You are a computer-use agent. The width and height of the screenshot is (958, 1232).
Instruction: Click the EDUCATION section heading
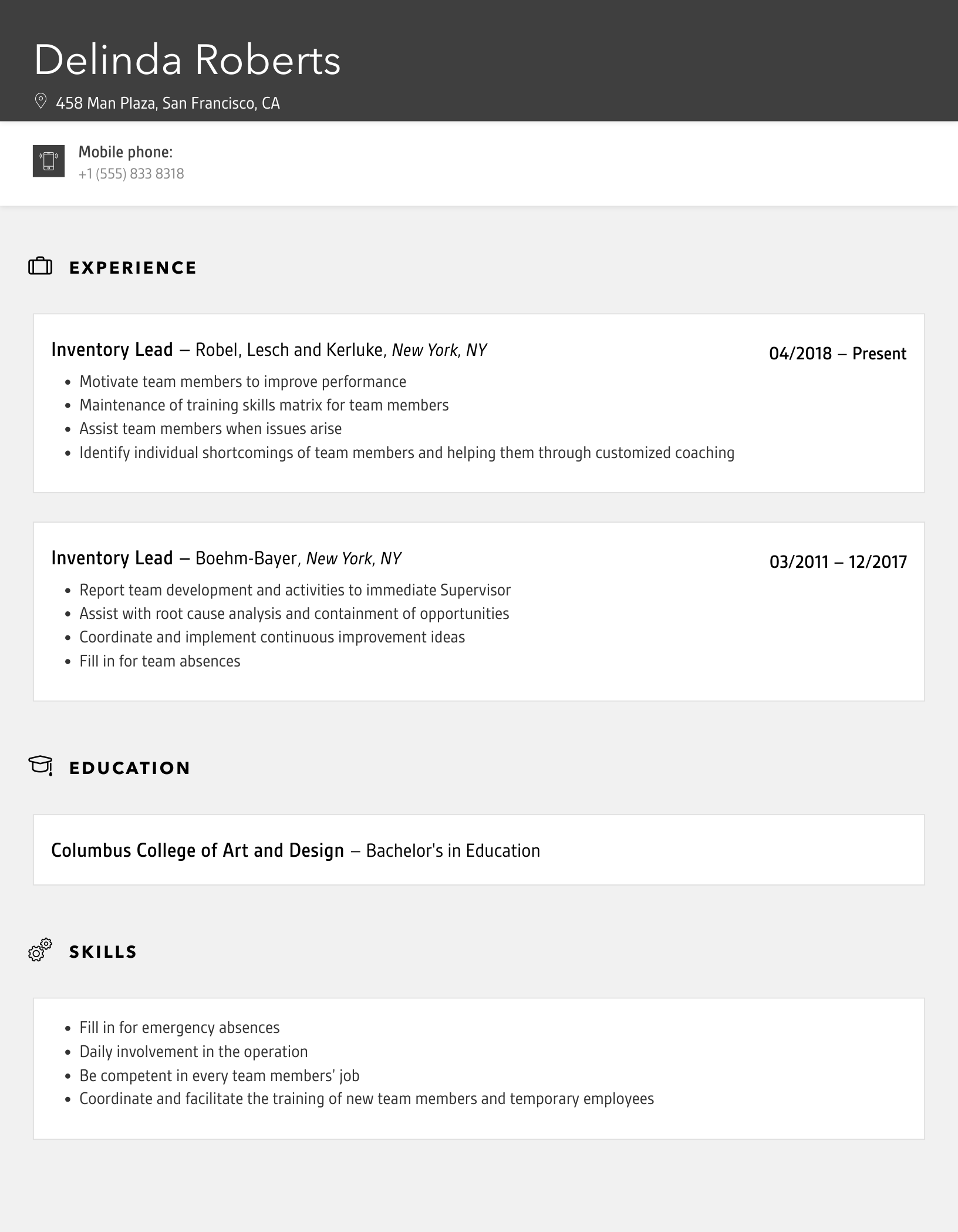[x=130, y=768]
